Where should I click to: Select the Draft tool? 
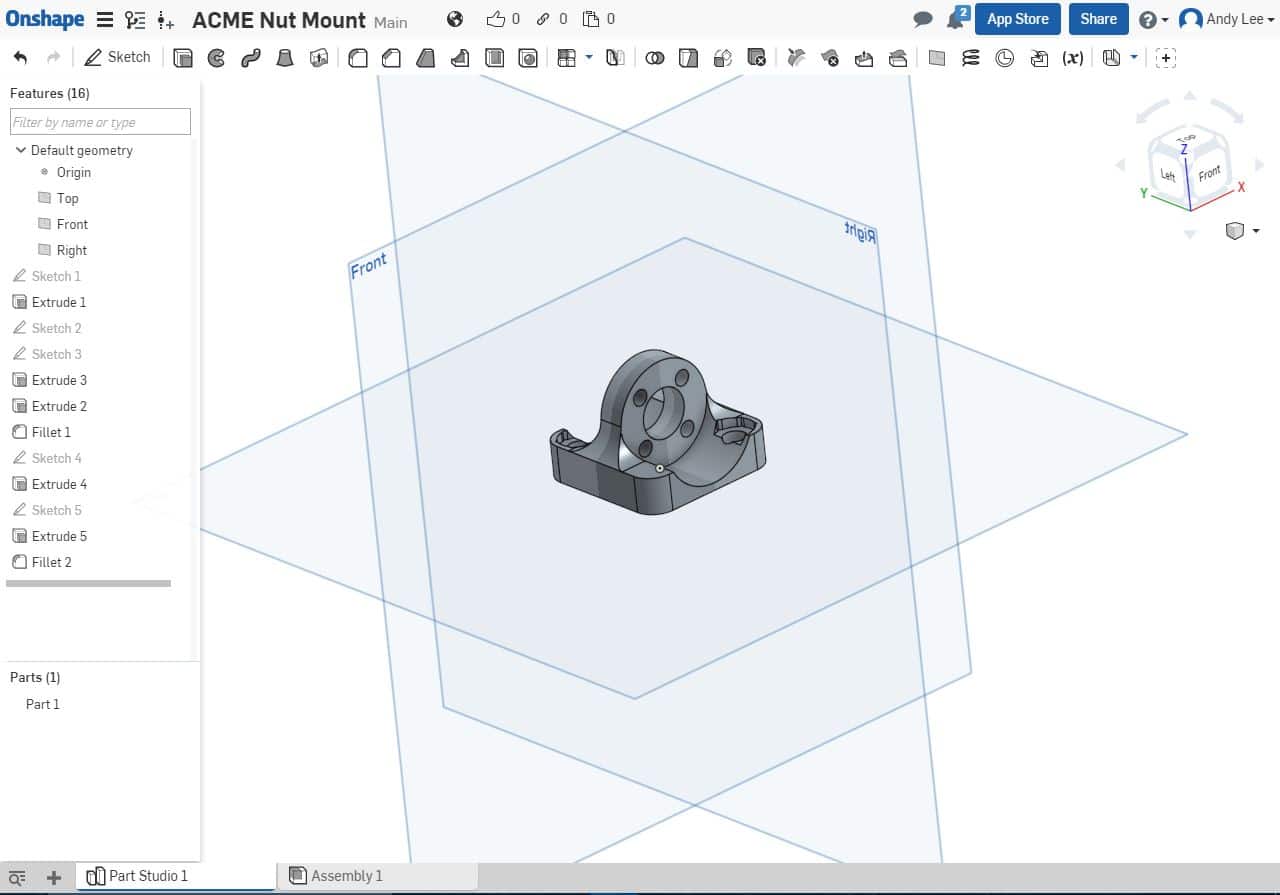coord(426,58)
